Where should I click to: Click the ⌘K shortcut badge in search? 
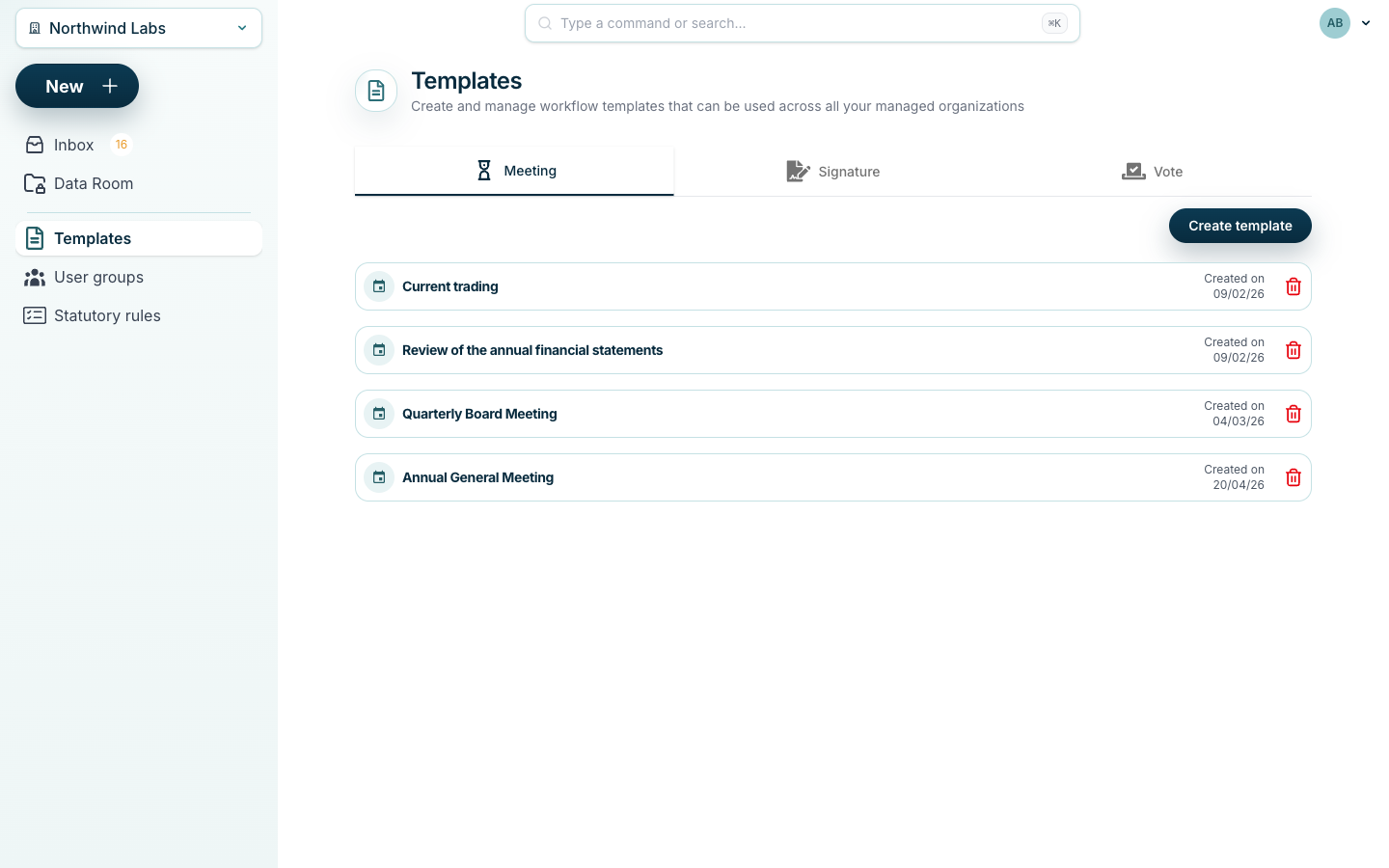1054,23
